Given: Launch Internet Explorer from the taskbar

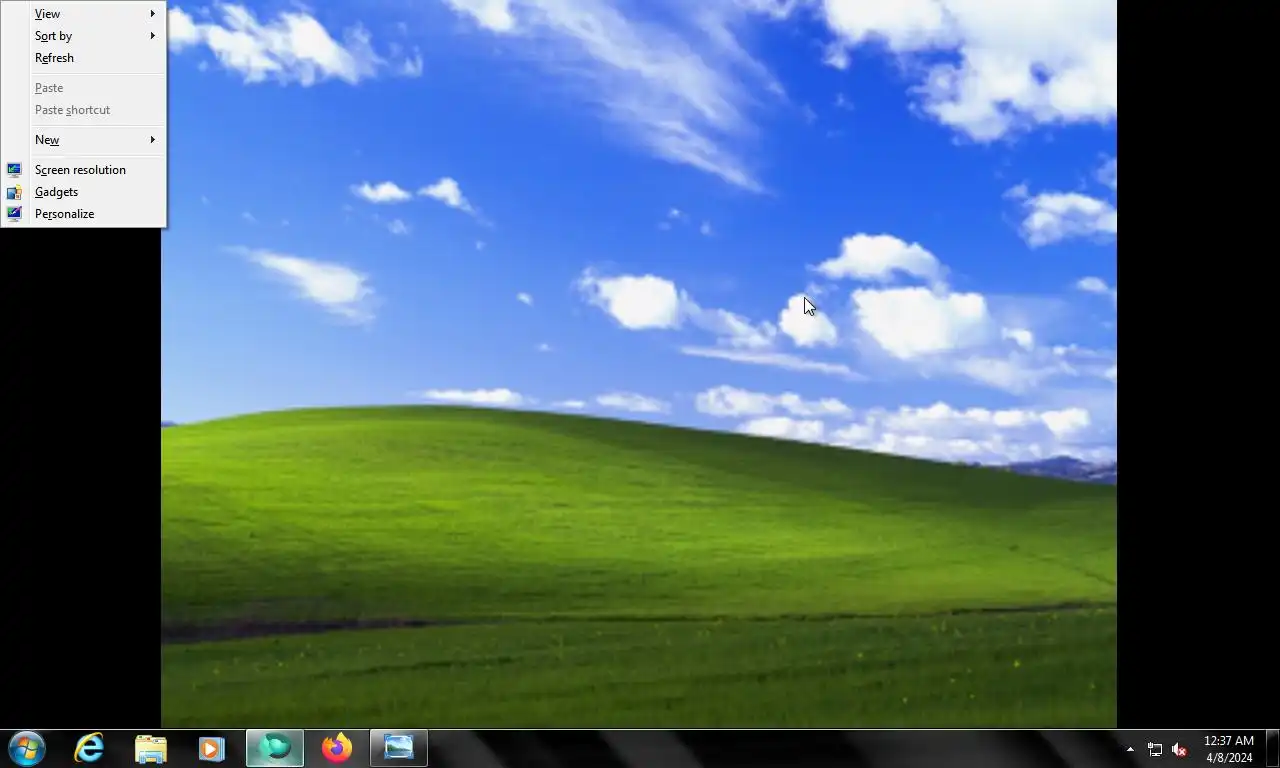Looking at the screenshot, I should point(89,748).
